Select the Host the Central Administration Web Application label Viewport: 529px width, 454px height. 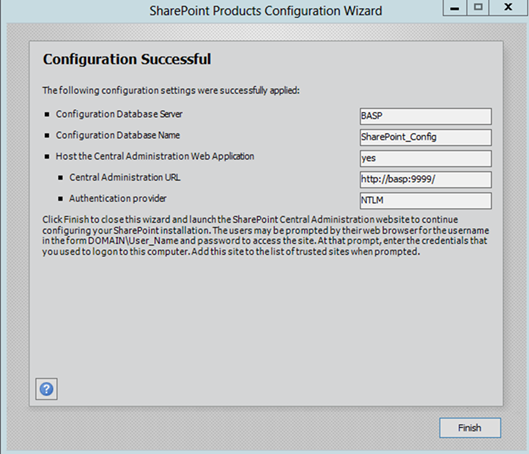click(155, 156)
